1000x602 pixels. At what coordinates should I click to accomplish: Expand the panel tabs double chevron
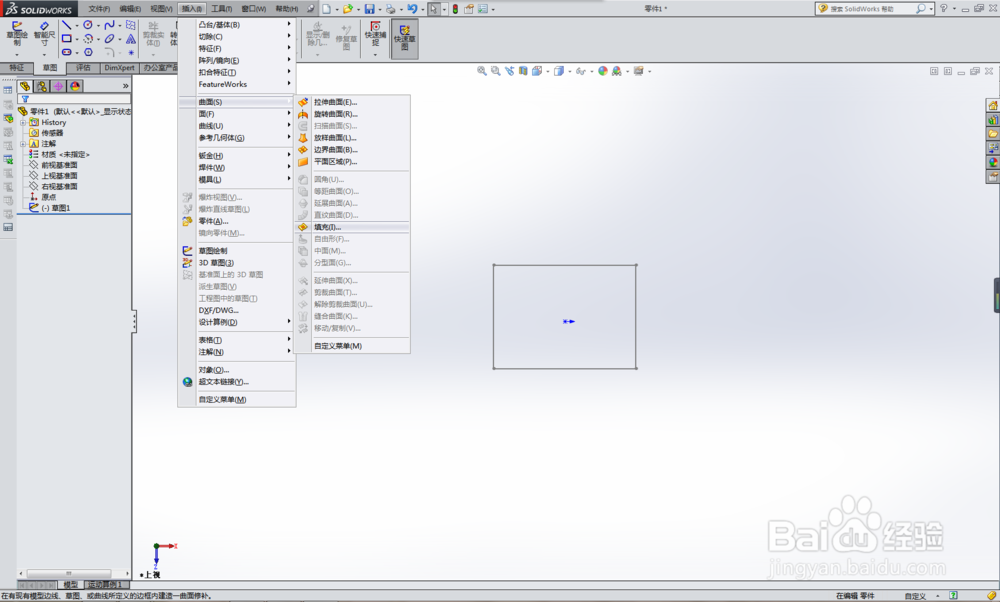(126, 85)
